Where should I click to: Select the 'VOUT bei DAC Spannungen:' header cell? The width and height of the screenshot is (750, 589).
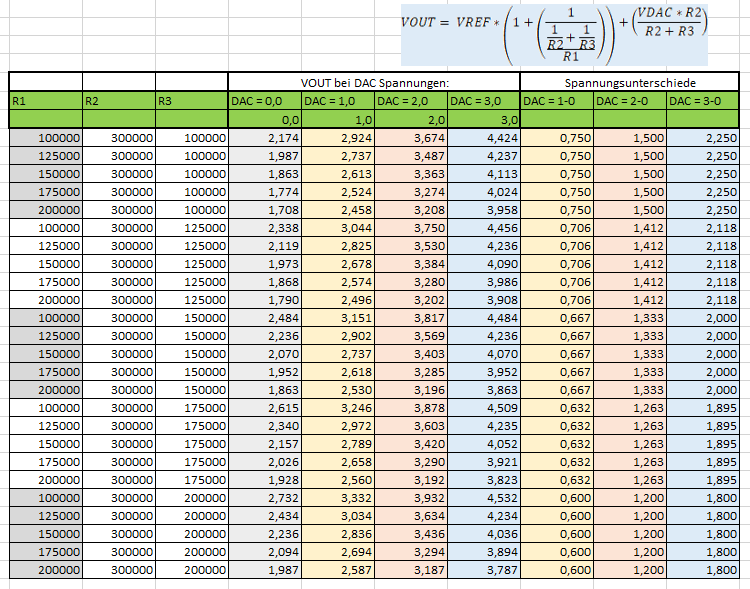tap(374, 82)
